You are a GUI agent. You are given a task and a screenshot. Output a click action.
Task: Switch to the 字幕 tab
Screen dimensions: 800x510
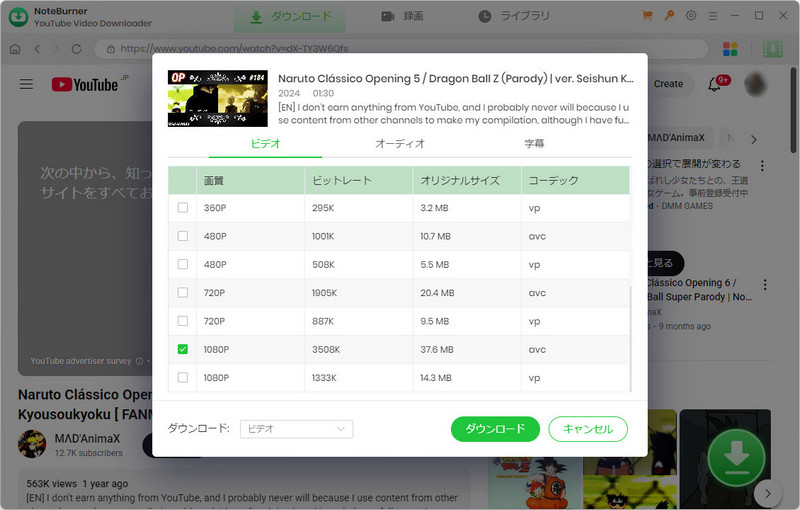534,144
